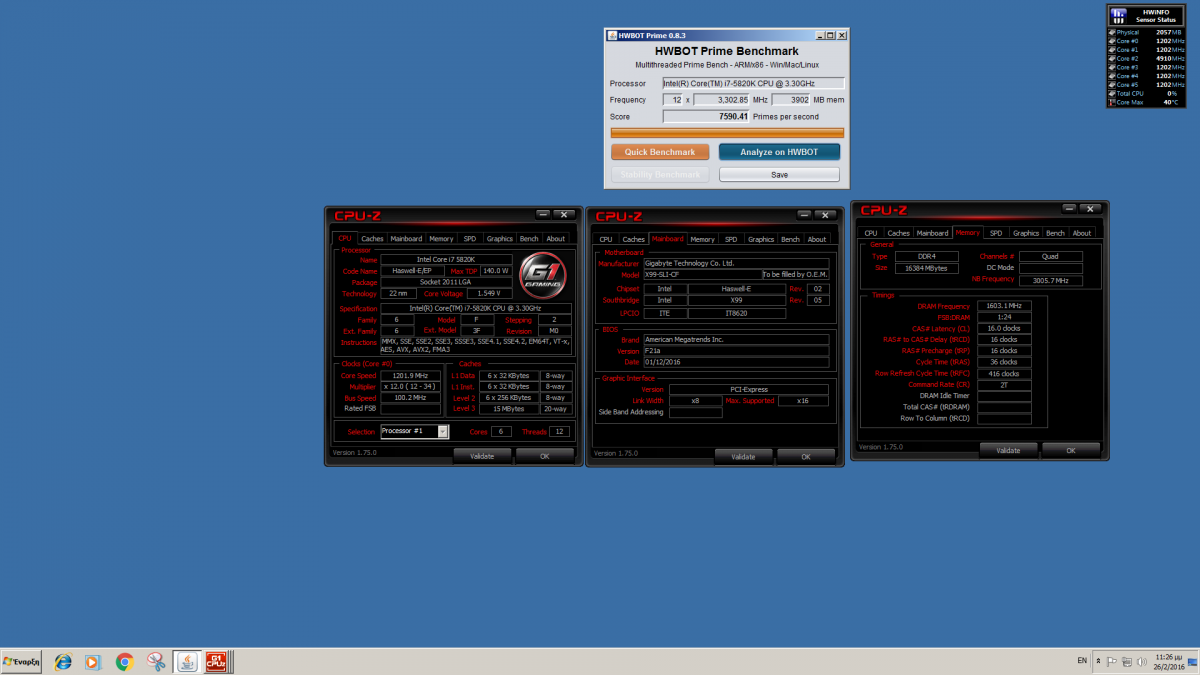This screenshot has height=675, width=1200.
Task: Open Memory tab in CPU-Z BIOS window
Action: pos(702,239)
